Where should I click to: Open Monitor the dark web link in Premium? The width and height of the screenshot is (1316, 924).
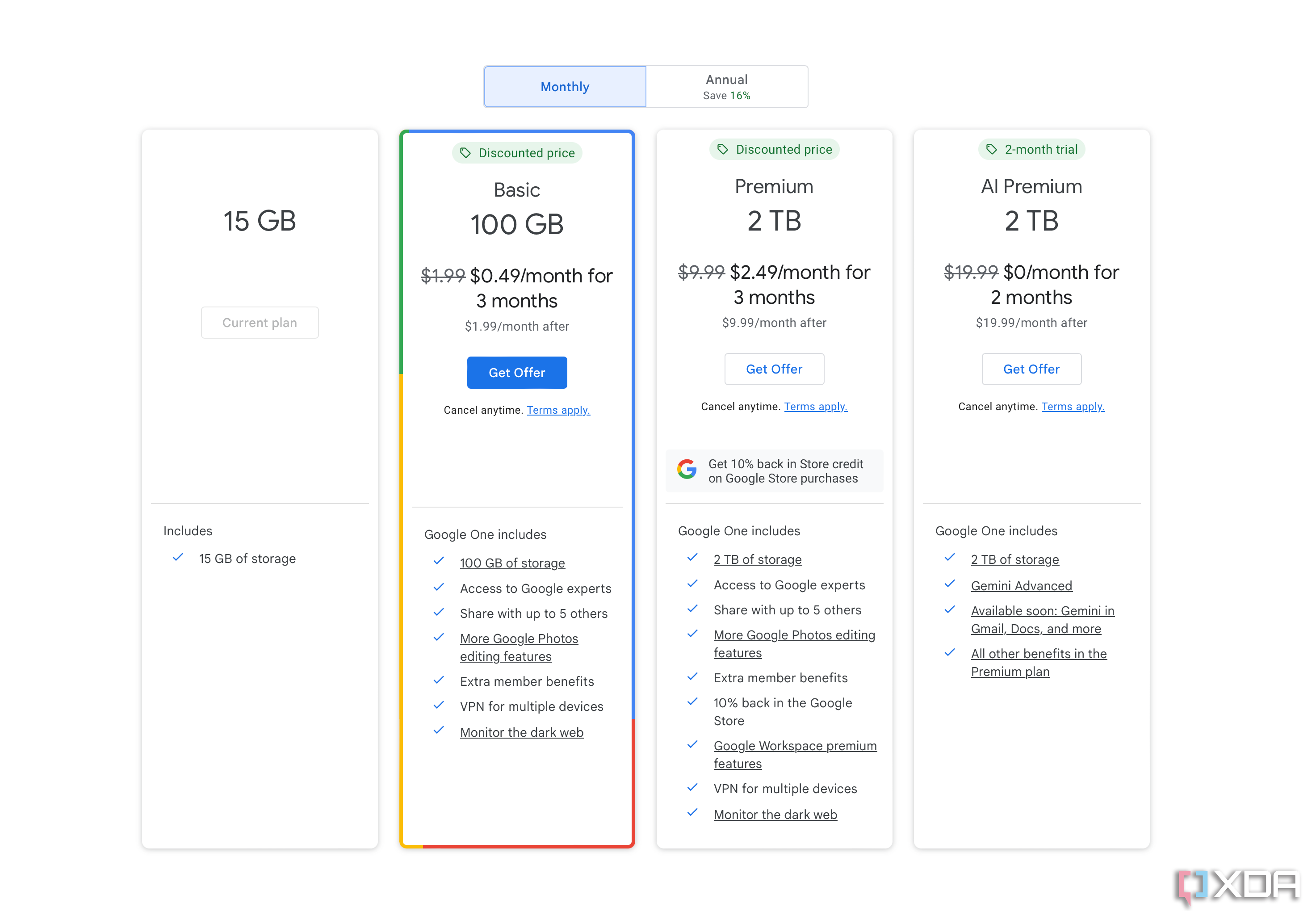click(x=775, y=815)
